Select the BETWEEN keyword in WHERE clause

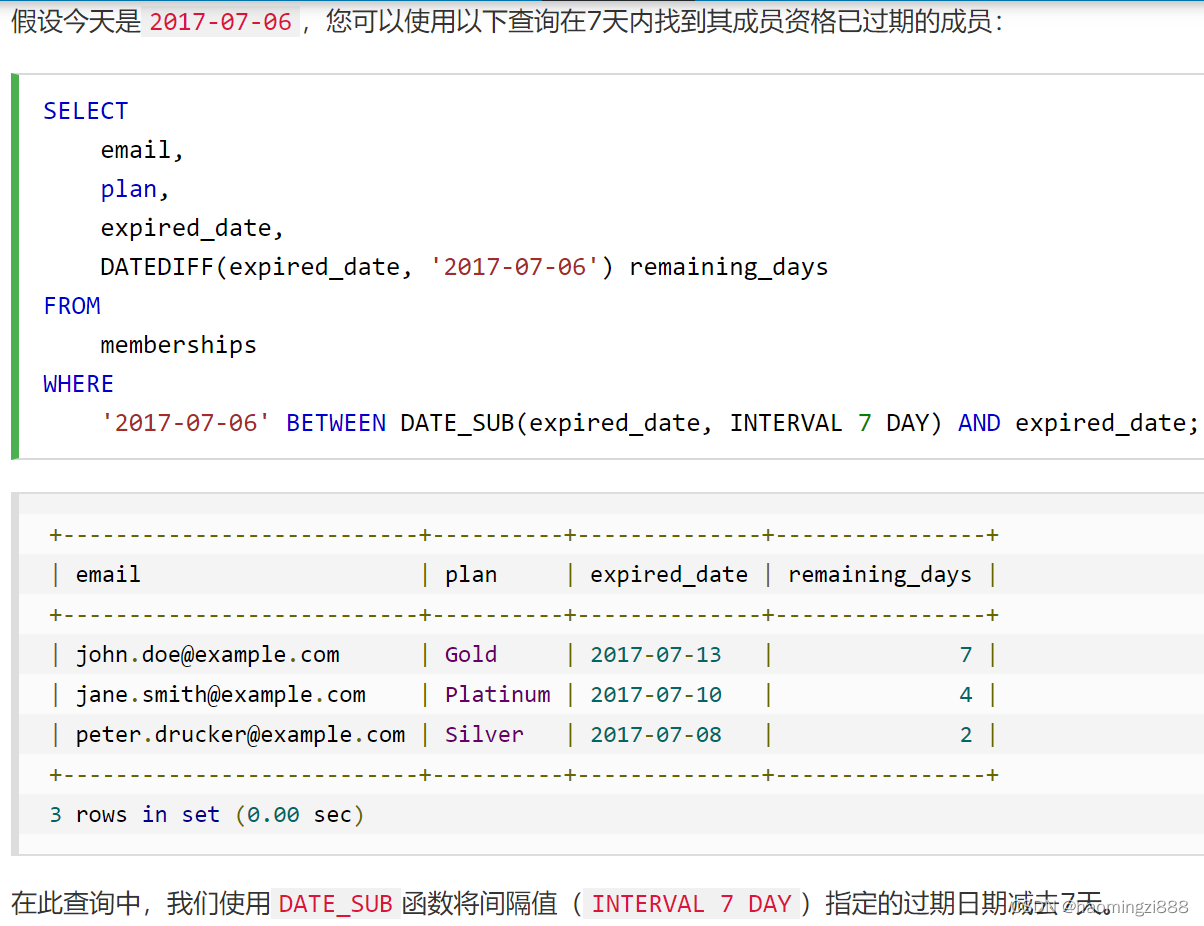pos(335,422)
